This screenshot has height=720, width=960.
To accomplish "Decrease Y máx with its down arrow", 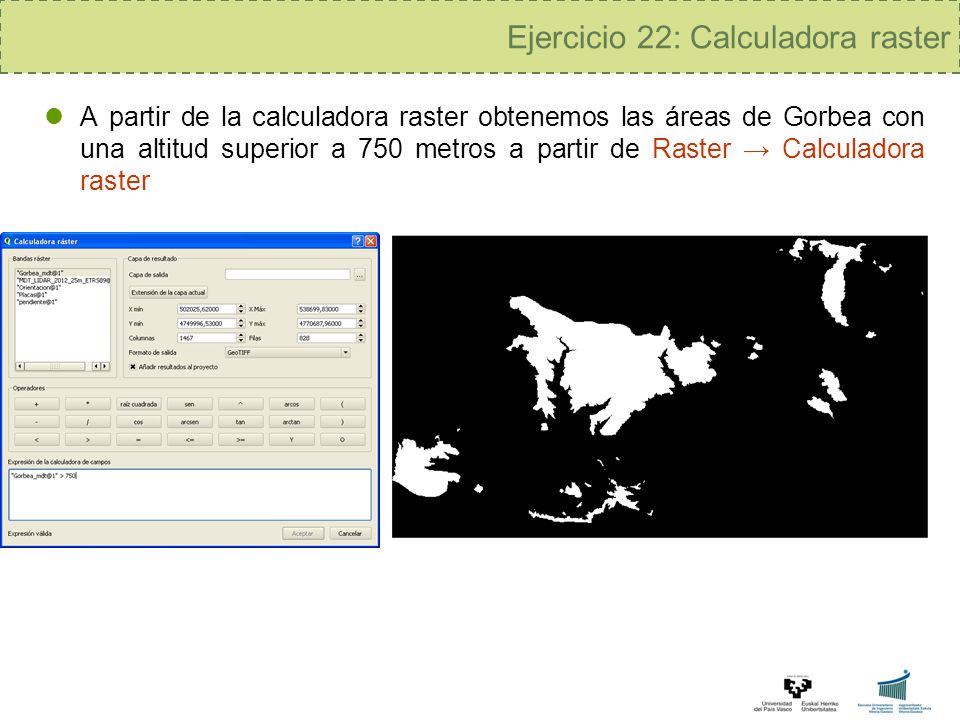I will [x=361, y=326].
